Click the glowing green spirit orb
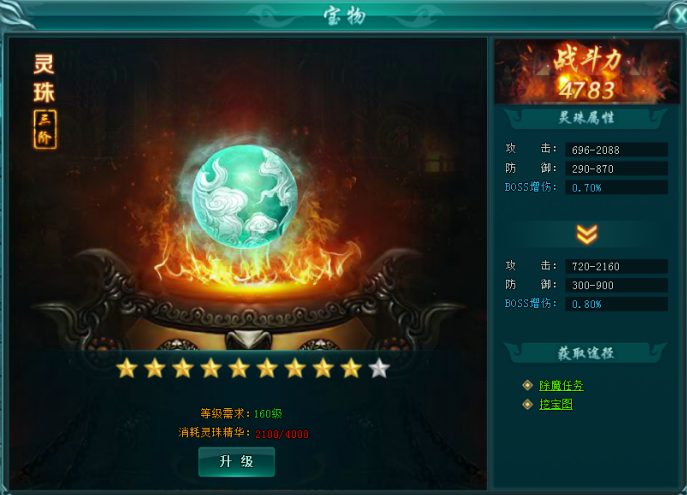The image size is (687, 495). (244, 197)
